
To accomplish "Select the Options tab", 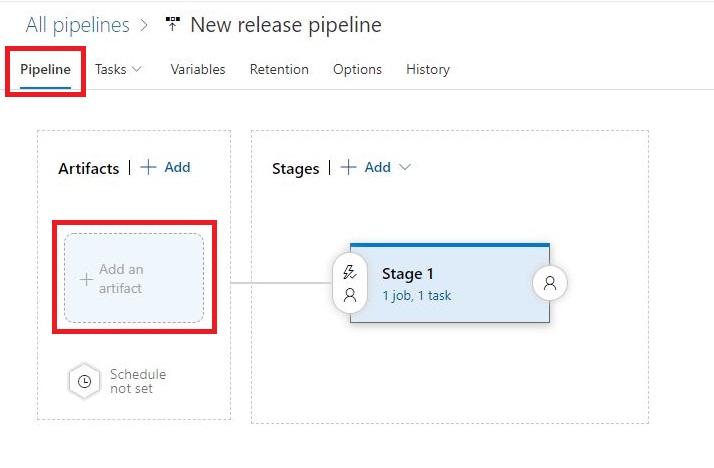I will [357, 69].
